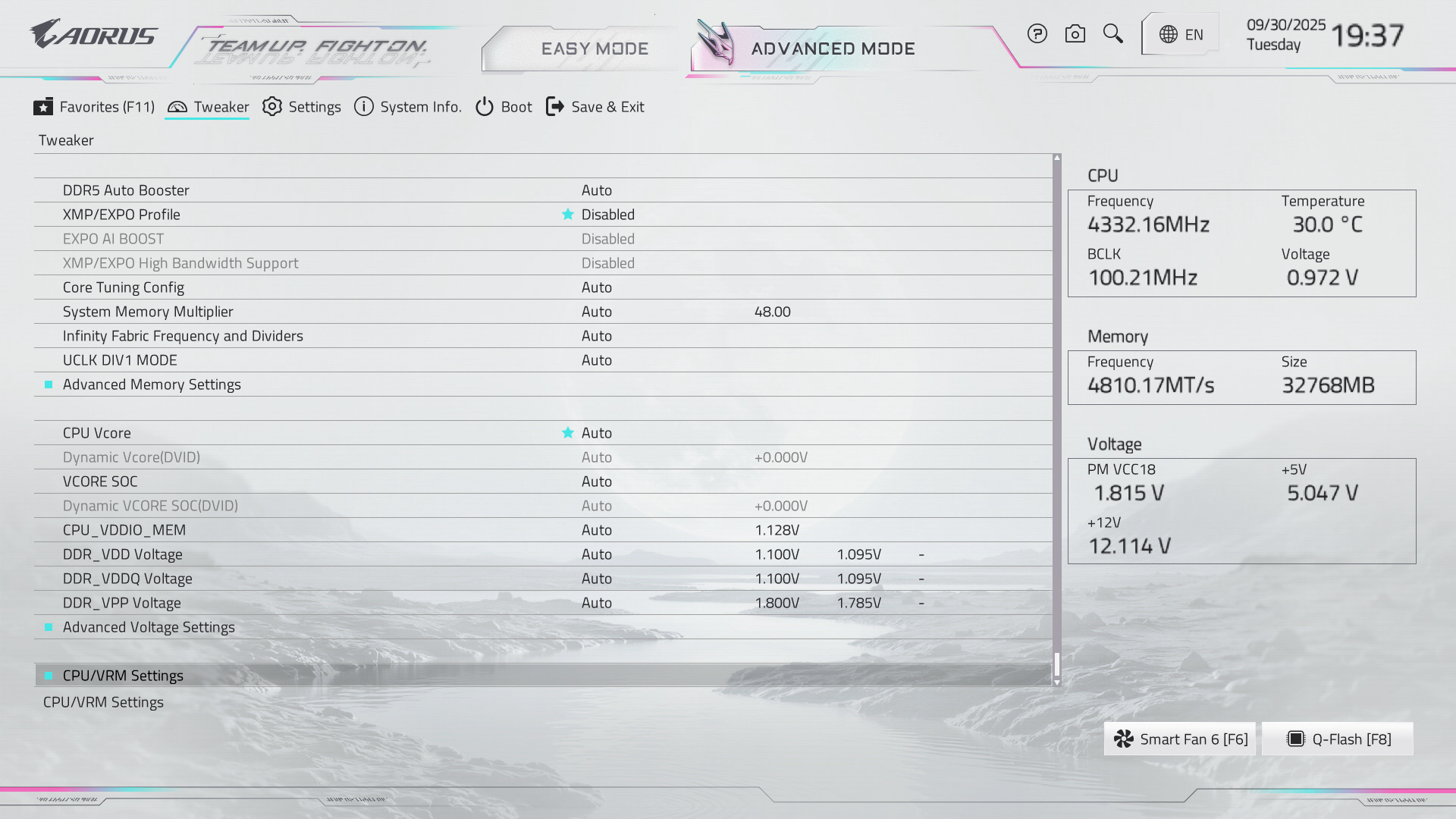The image size is (1456, 819).
Task: Toggle favorite star on XMP/EXPO Profile
Action: pos(567,215)
